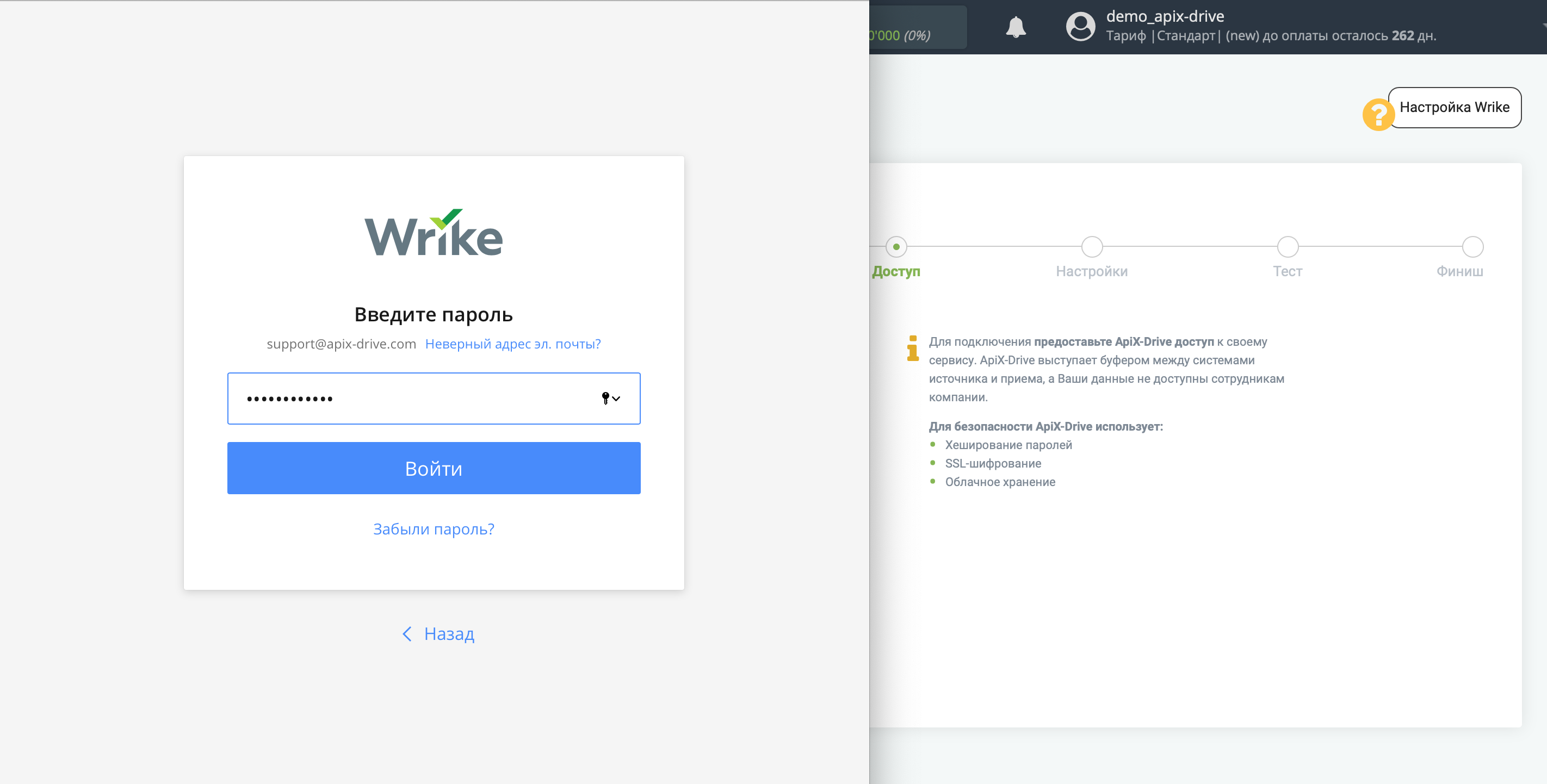Open the Забыли пароль? link
Viewport: 1547px width, 784px height.
click(x=434, y=529)
